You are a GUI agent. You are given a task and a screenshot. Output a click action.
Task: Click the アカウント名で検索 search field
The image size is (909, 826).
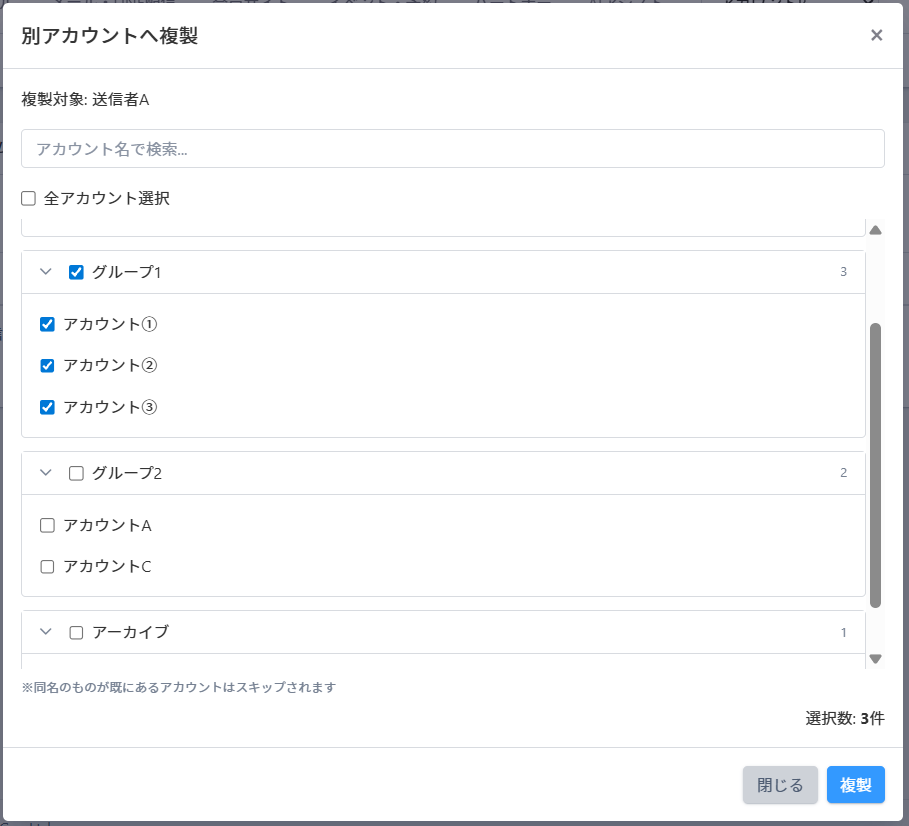click(452, 149)
